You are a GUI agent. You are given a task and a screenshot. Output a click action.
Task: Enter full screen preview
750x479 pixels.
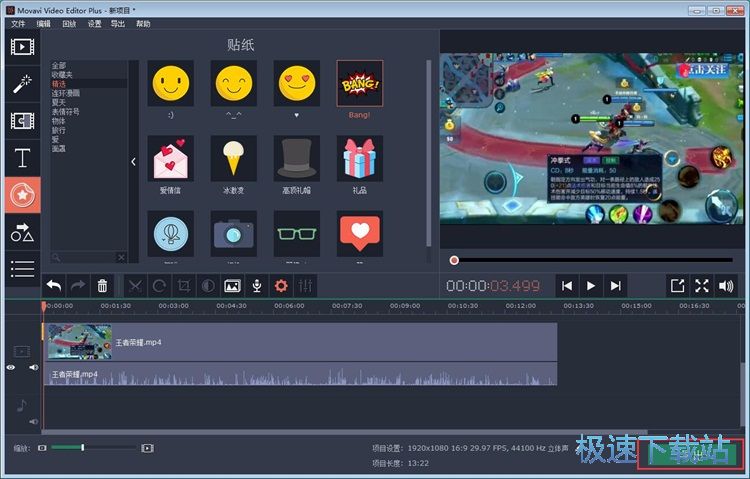tap(702, 286)
